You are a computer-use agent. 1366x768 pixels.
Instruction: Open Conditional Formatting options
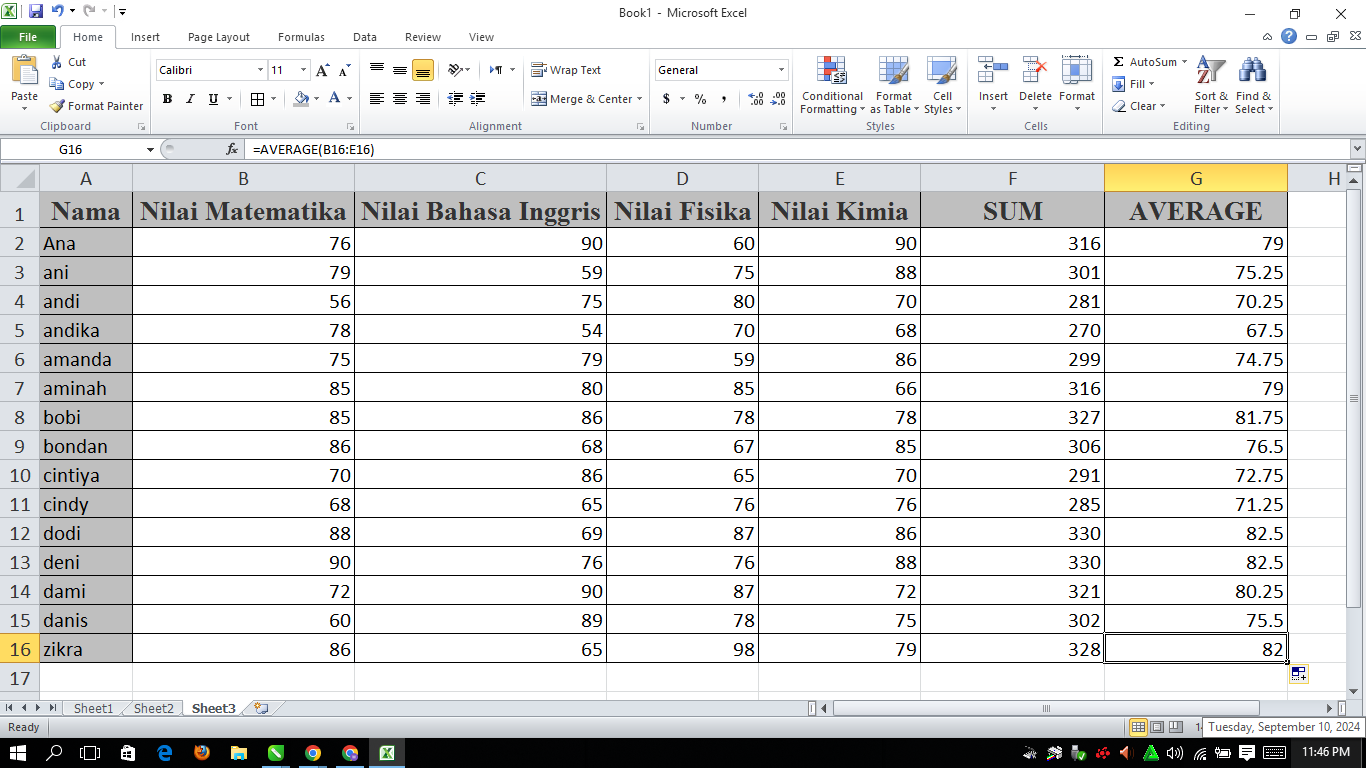(832, 86)
